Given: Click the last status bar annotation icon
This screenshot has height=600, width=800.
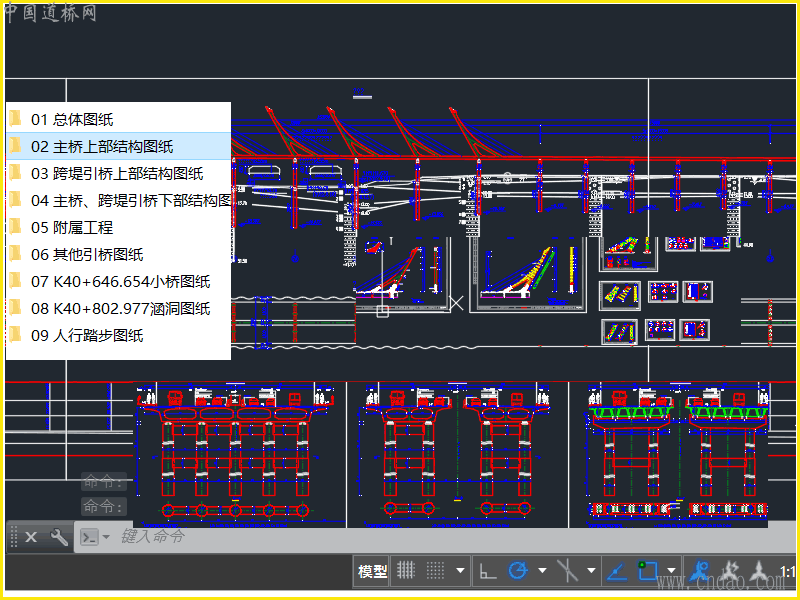Looking at the screenshot, I should coord(759,570).
